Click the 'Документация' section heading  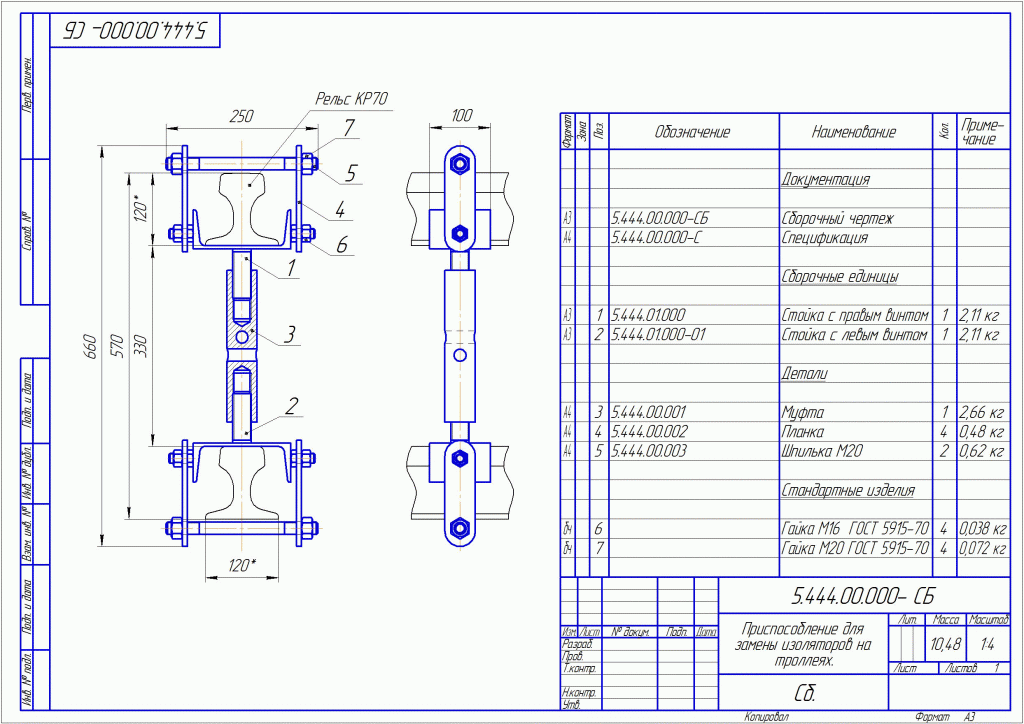(825, 180)
